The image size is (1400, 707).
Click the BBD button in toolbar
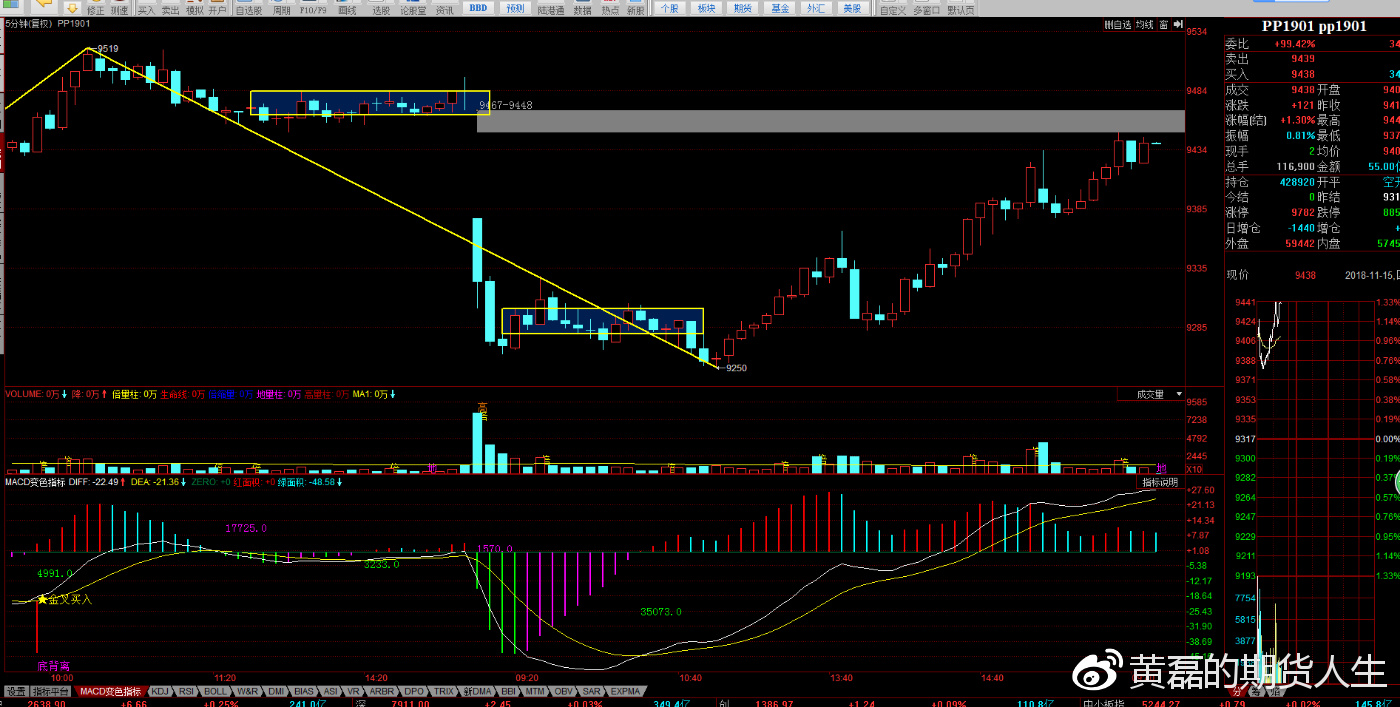coord(478,8)
